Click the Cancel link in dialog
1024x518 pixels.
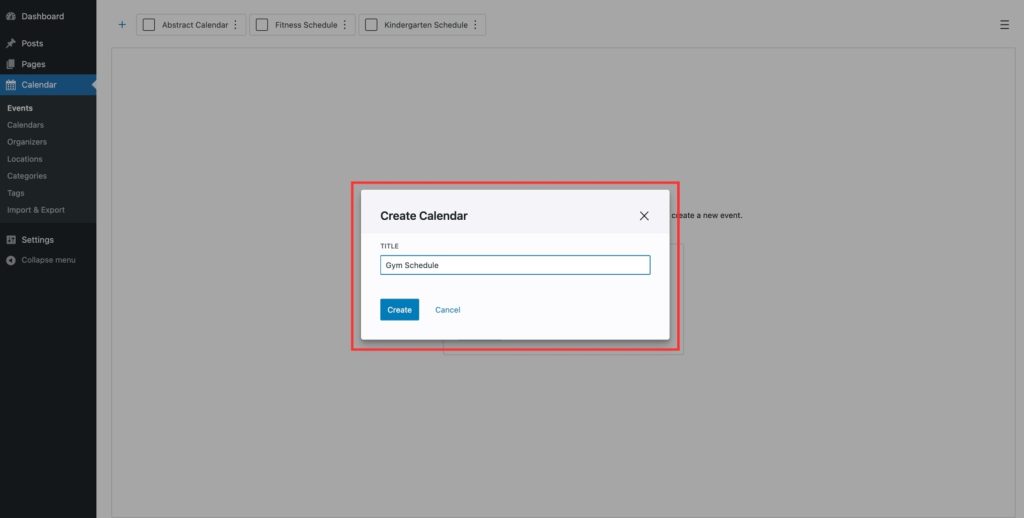click(447, 310)
